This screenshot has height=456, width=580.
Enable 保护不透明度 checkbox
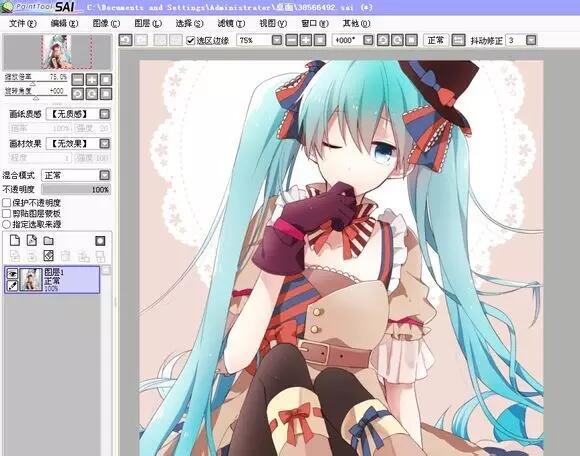6,203
